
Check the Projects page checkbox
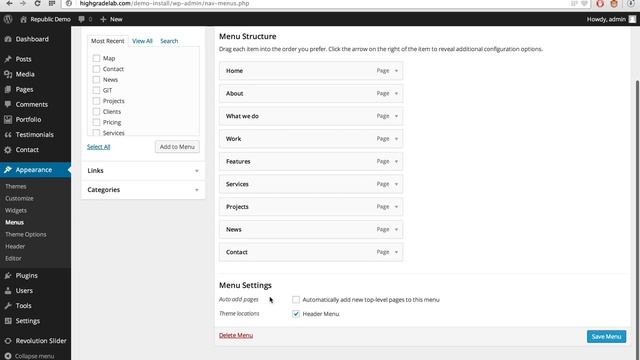96,101
